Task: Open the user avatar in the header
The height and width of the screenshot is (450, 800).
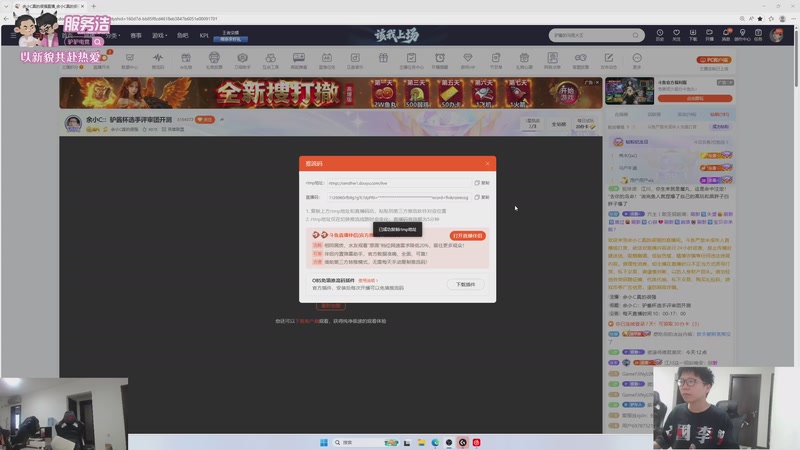Action: pos(776,35)
